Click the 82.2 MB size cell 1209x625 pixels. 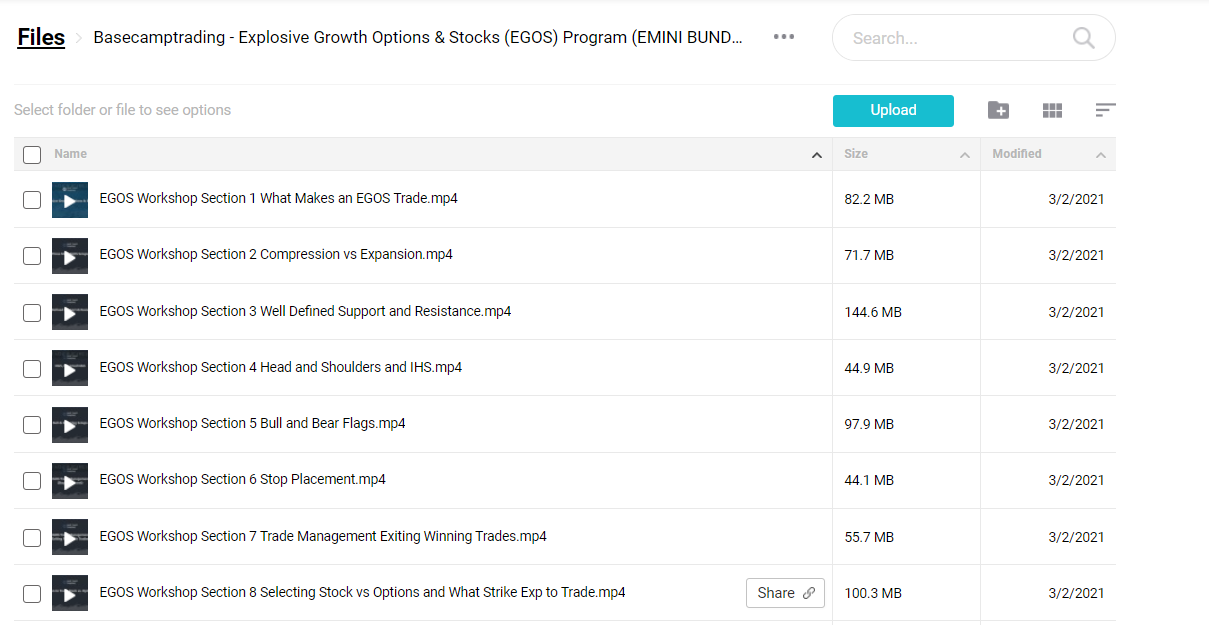click(x=869, y=199)
